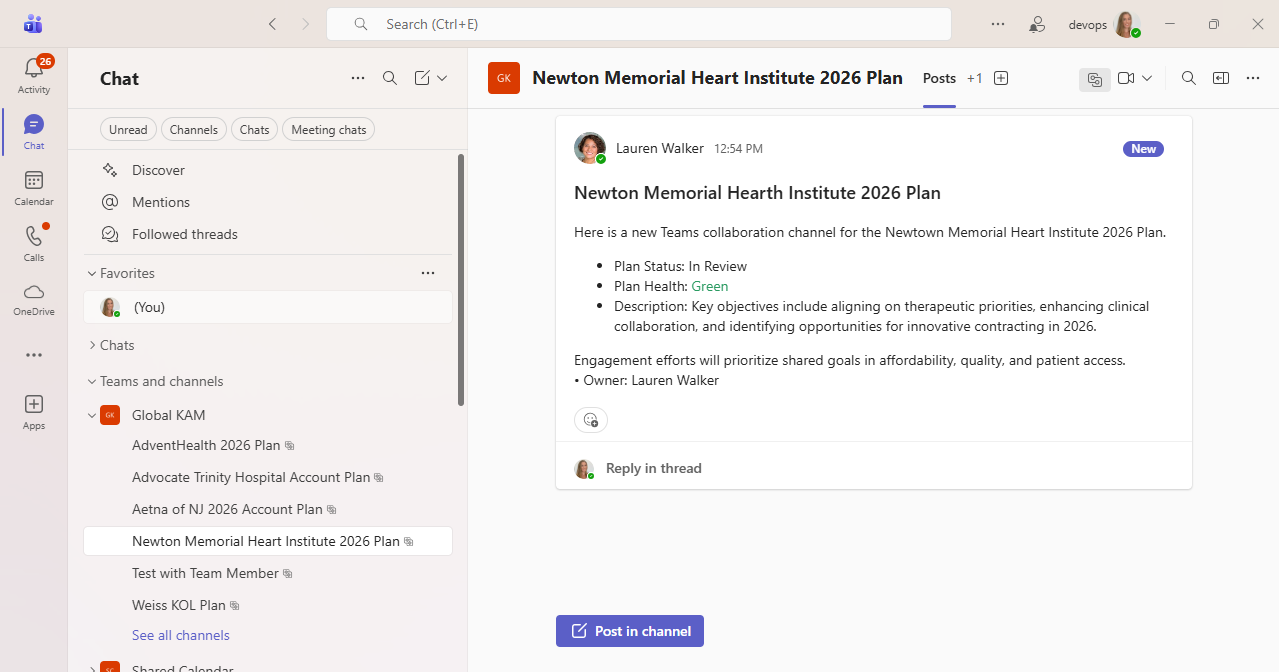Open the See all channels link
This screenshot has width=1279, height=672.
[181, 635]
